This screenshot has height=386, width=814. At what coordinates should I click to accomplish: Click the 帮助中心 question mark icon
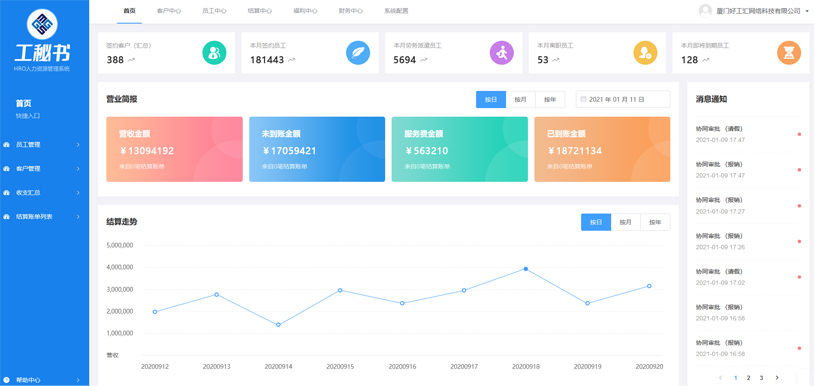pos(6,380)
